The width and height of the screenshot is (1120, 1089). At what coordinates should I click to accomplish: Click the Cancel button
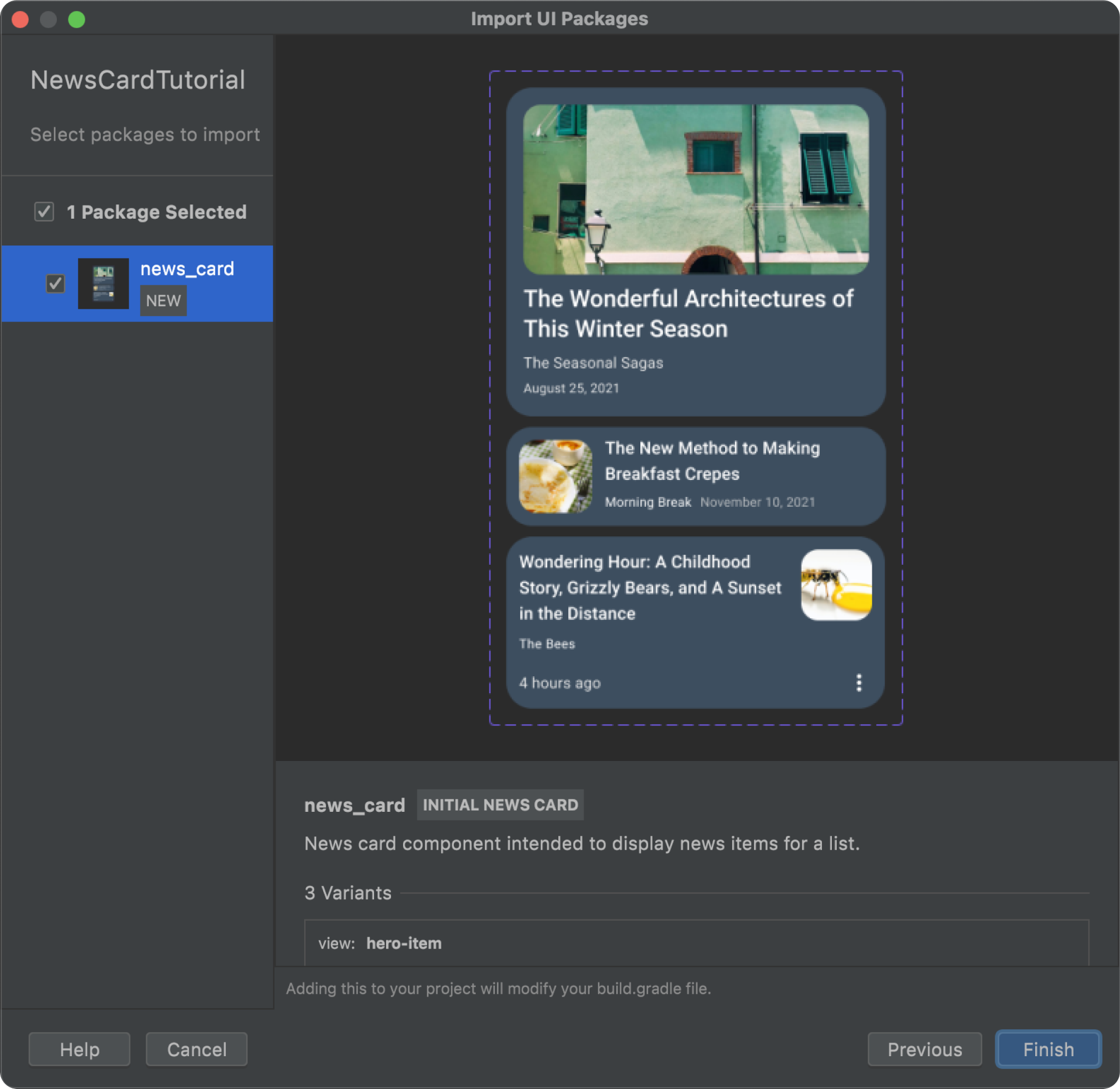[198, 1050]
